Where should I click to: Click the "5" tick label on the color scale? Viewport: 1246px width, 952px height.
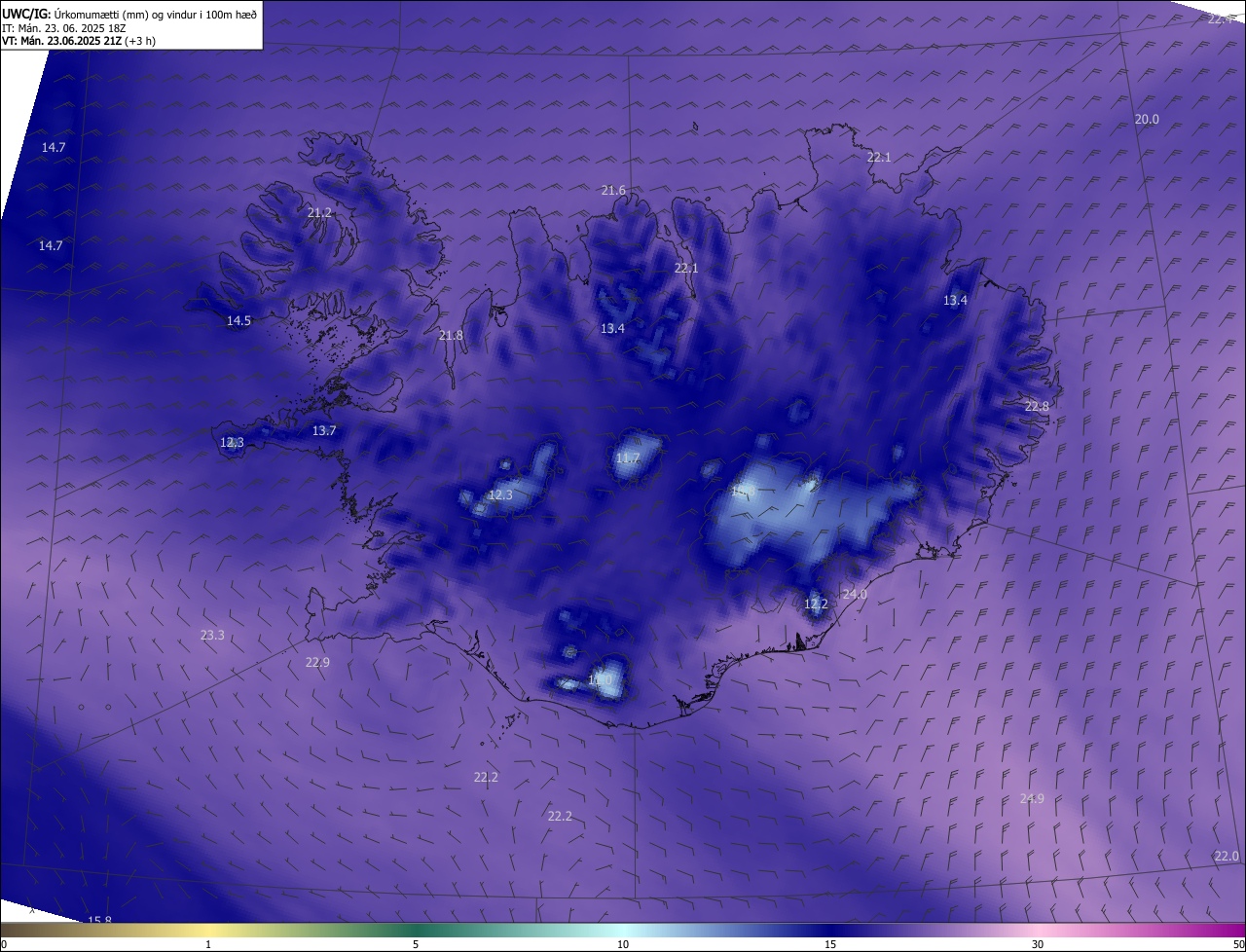(416, 944)
